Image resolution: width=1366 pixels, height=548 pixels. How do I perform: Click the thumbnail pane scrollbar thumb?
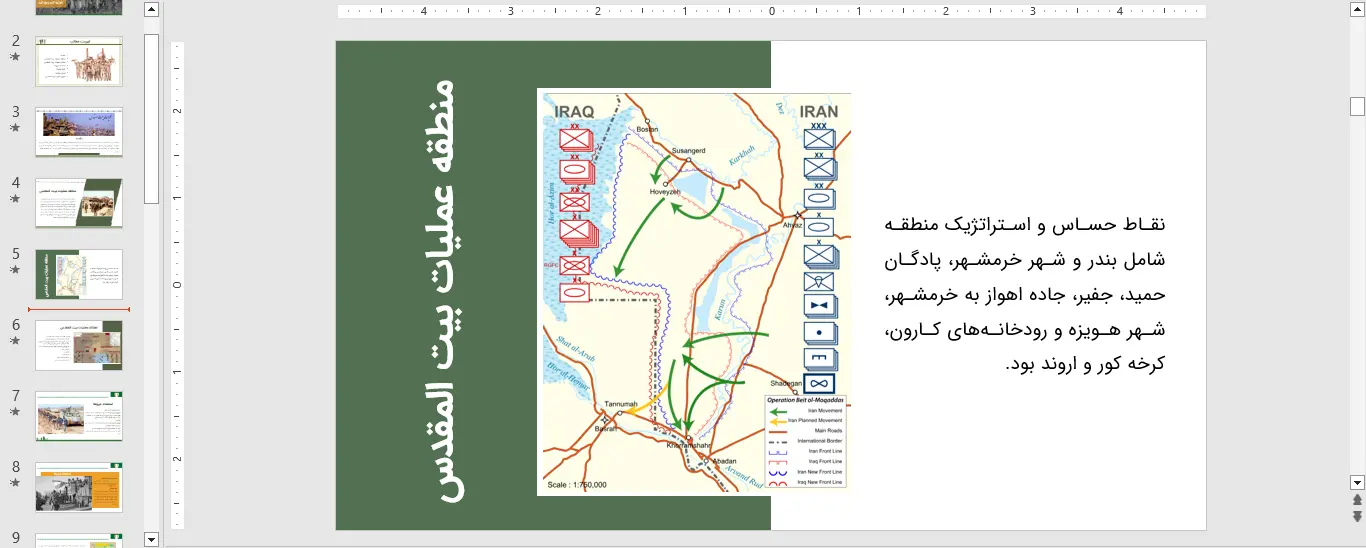[151, 118]
